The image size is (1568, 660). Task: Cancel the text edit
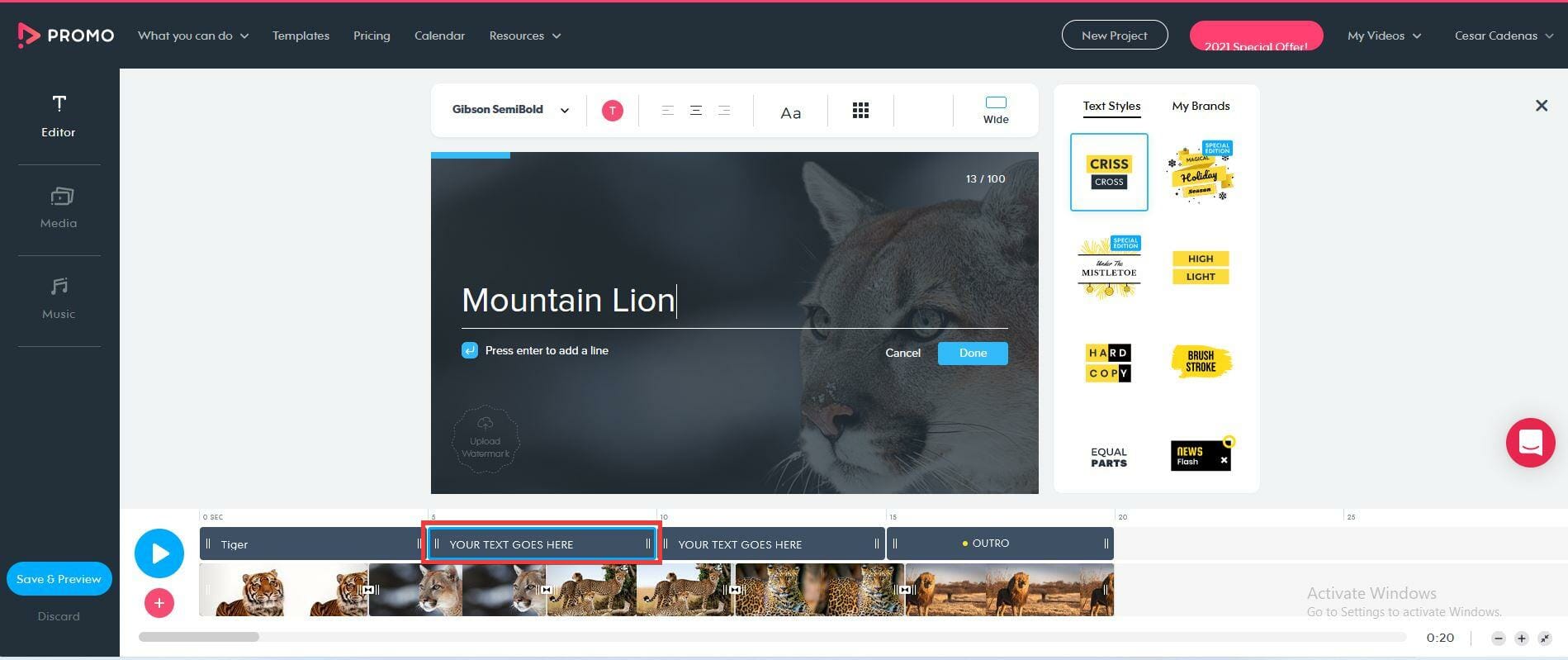point(902,353)
